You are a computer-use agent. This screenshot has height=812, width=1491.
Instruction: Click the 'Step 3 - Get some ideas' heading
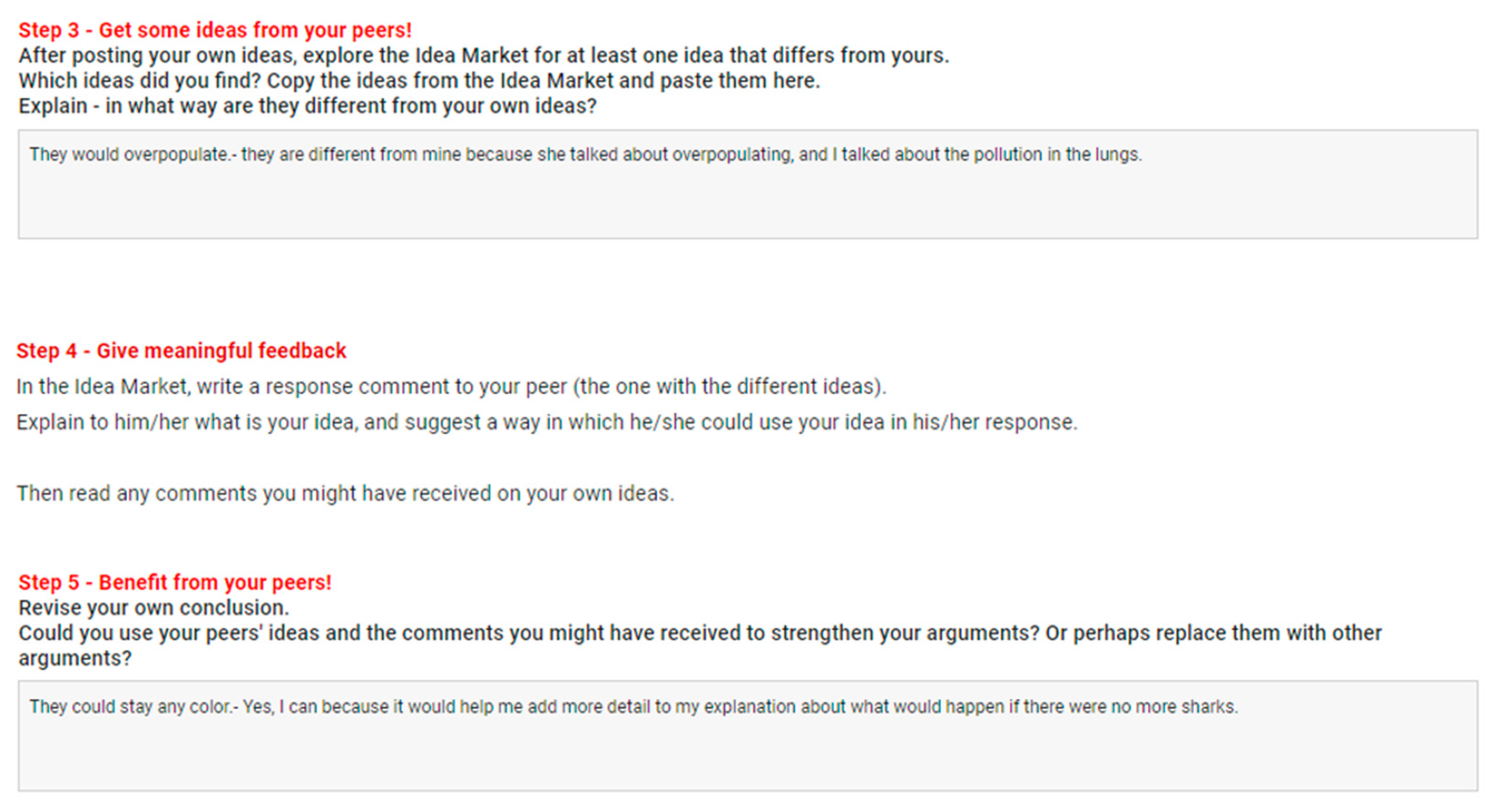click(x=215, y=30)
